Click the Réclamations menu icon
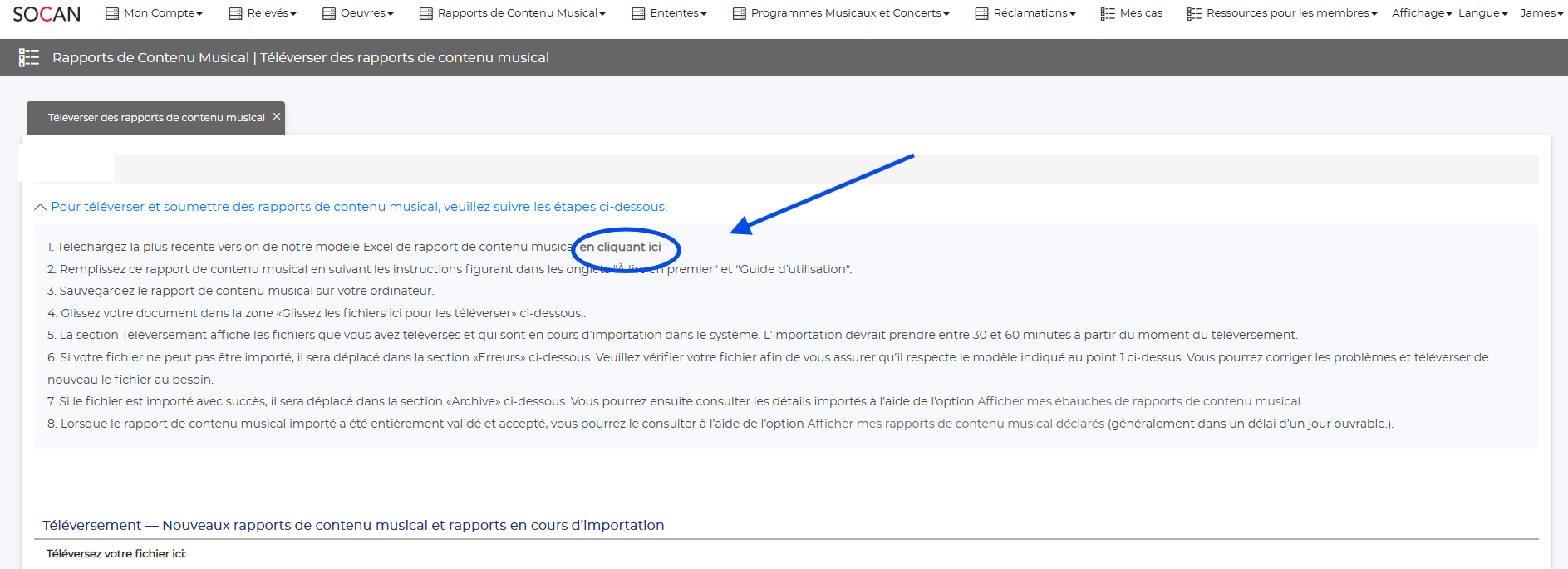The image size is (1568, 569). (x=981, y=13)
